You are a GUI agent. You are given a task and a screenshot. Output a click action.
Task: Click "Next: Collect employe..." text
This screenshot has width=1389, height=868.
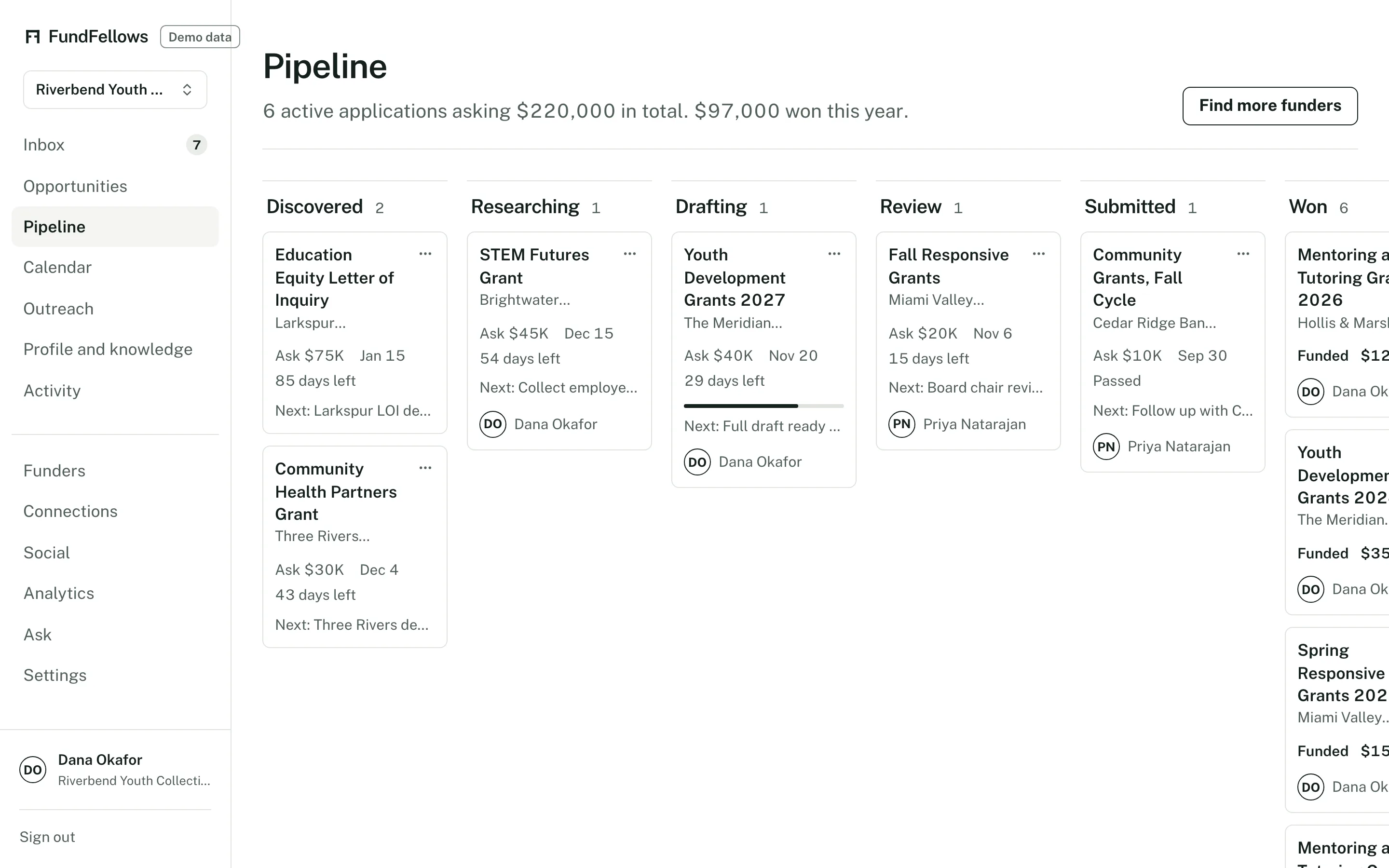558,388
